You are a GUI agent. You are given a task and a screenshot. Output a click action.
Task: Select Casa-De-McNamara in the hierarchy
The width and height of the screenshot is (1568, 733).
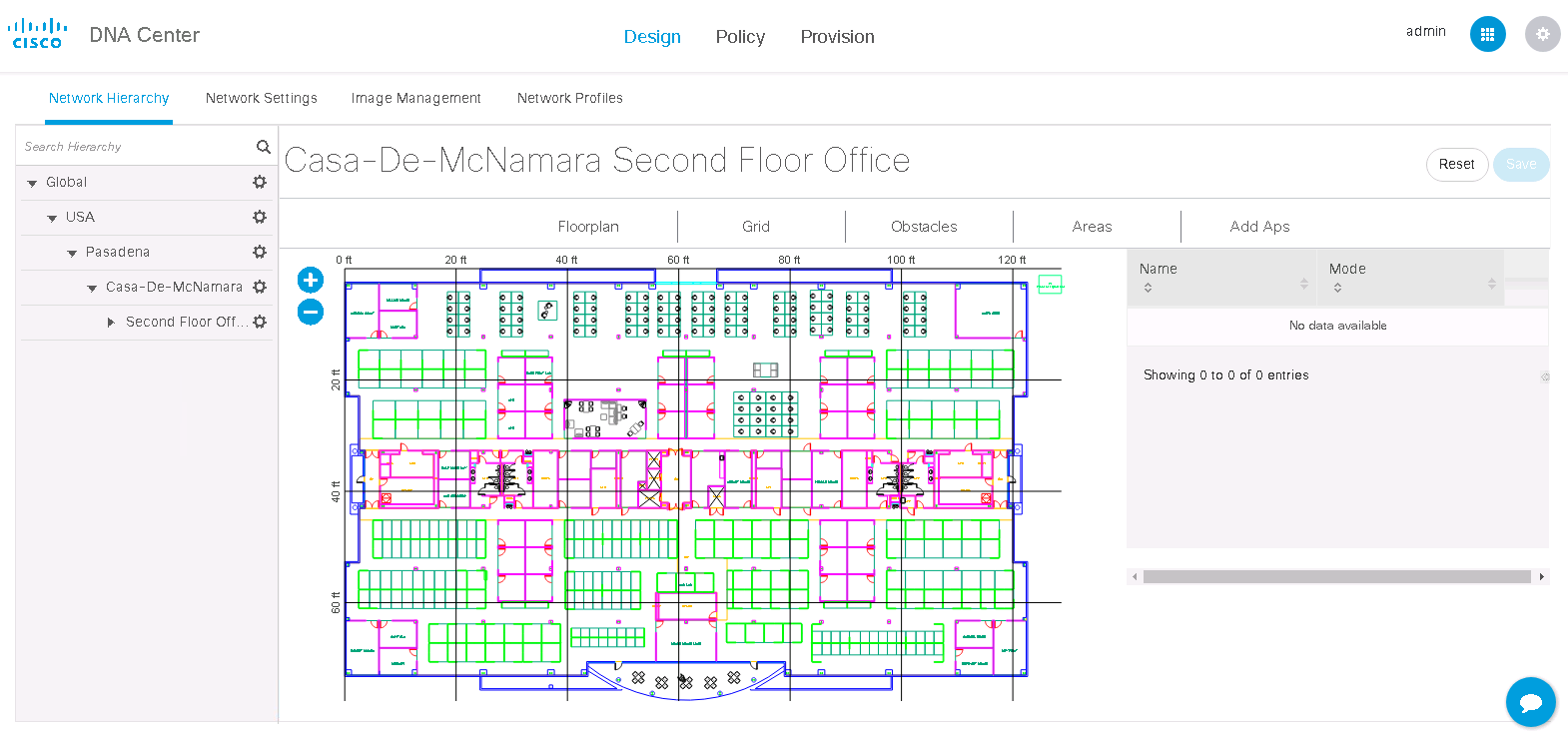174,287
